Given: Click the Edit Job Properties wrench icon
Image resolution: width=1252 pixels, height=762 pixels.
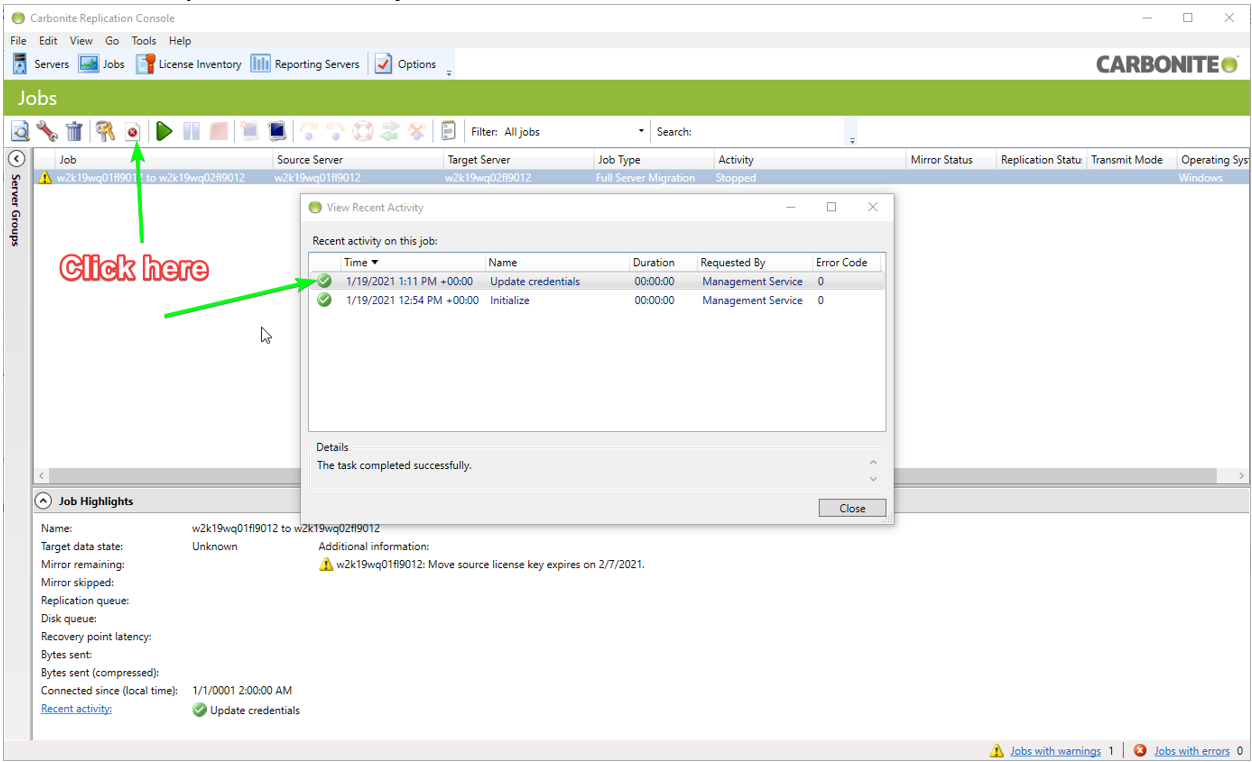Looking at the screenshot, I should [47, 131].
